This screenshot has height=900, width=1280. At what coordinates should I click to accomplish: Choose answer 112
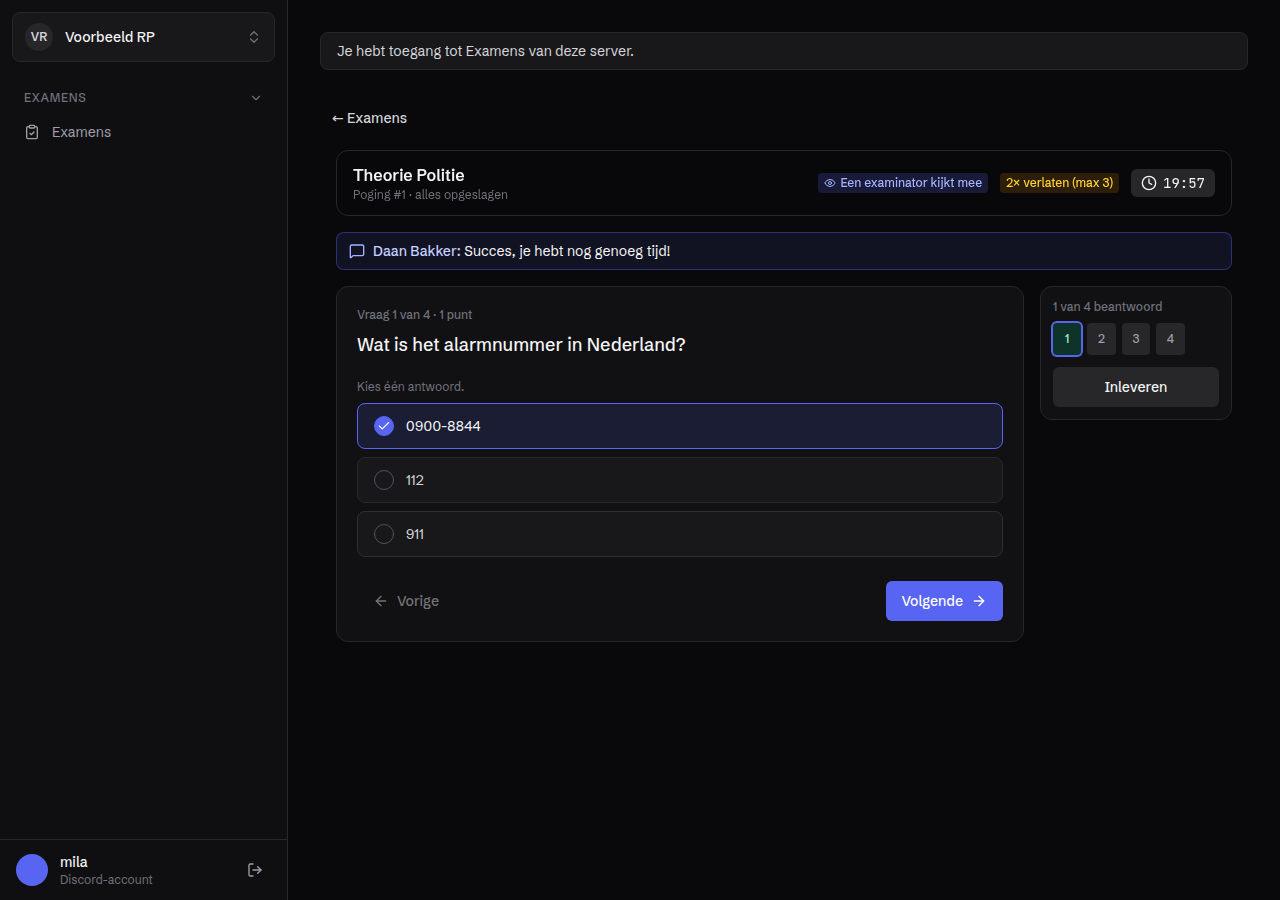click(x=680, y=480)
